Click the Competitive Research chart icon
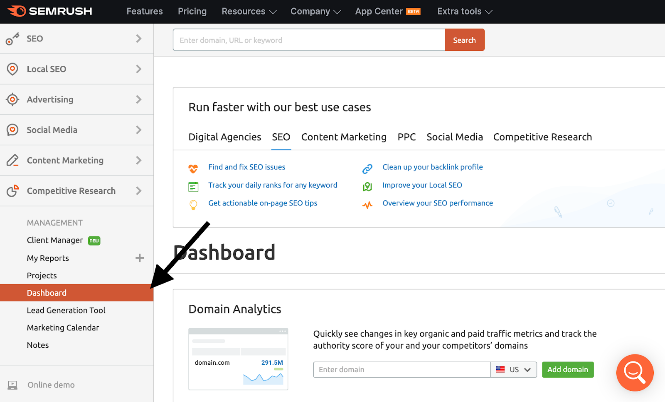Image resolution: width=665 pixels, height=402 pixels. 12,191
